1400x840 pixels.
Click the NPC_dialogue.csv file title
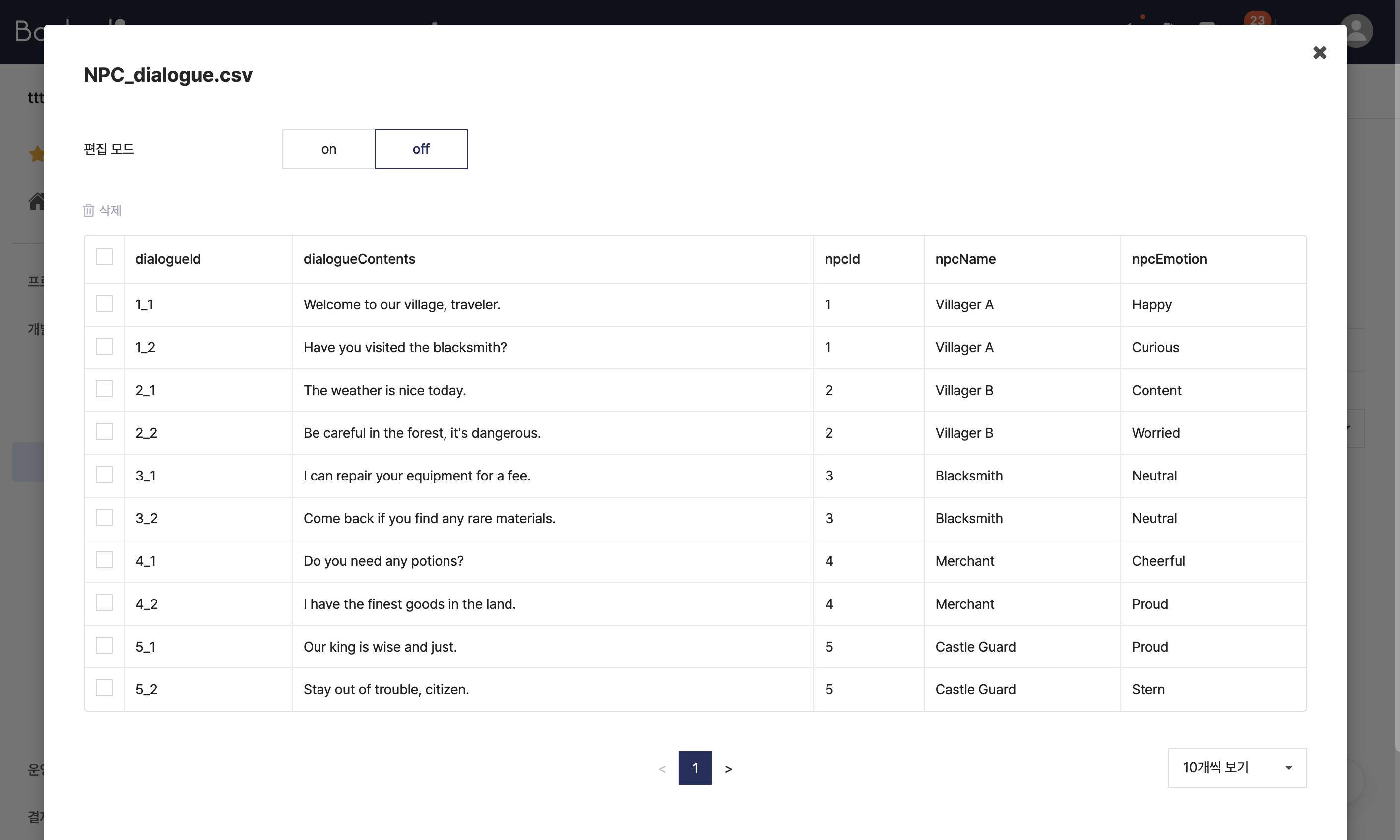[x=168, y=74]
